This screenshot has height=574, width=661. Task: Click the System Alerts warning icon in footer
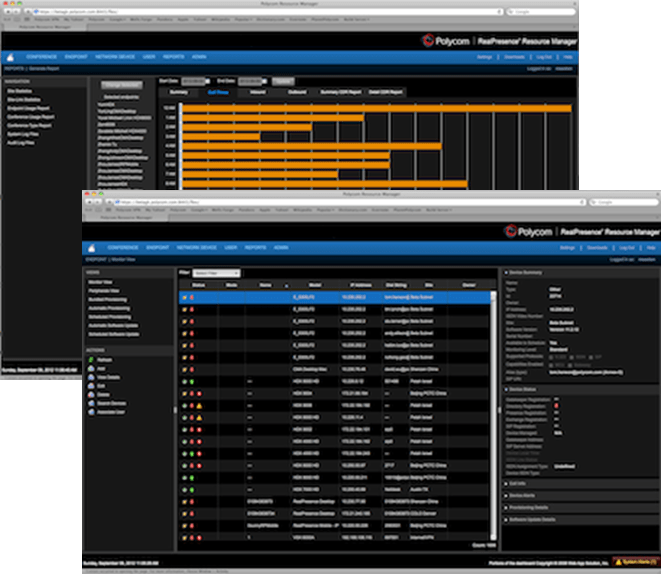pyautogui.click(x=619, y=562)
